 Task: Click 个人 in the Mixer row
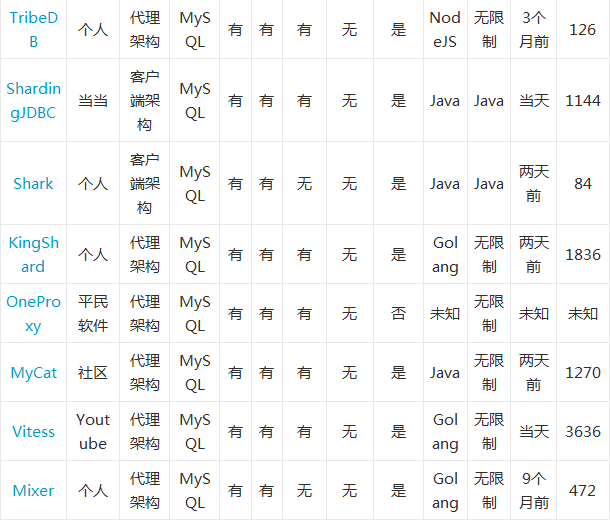[93, 491]
